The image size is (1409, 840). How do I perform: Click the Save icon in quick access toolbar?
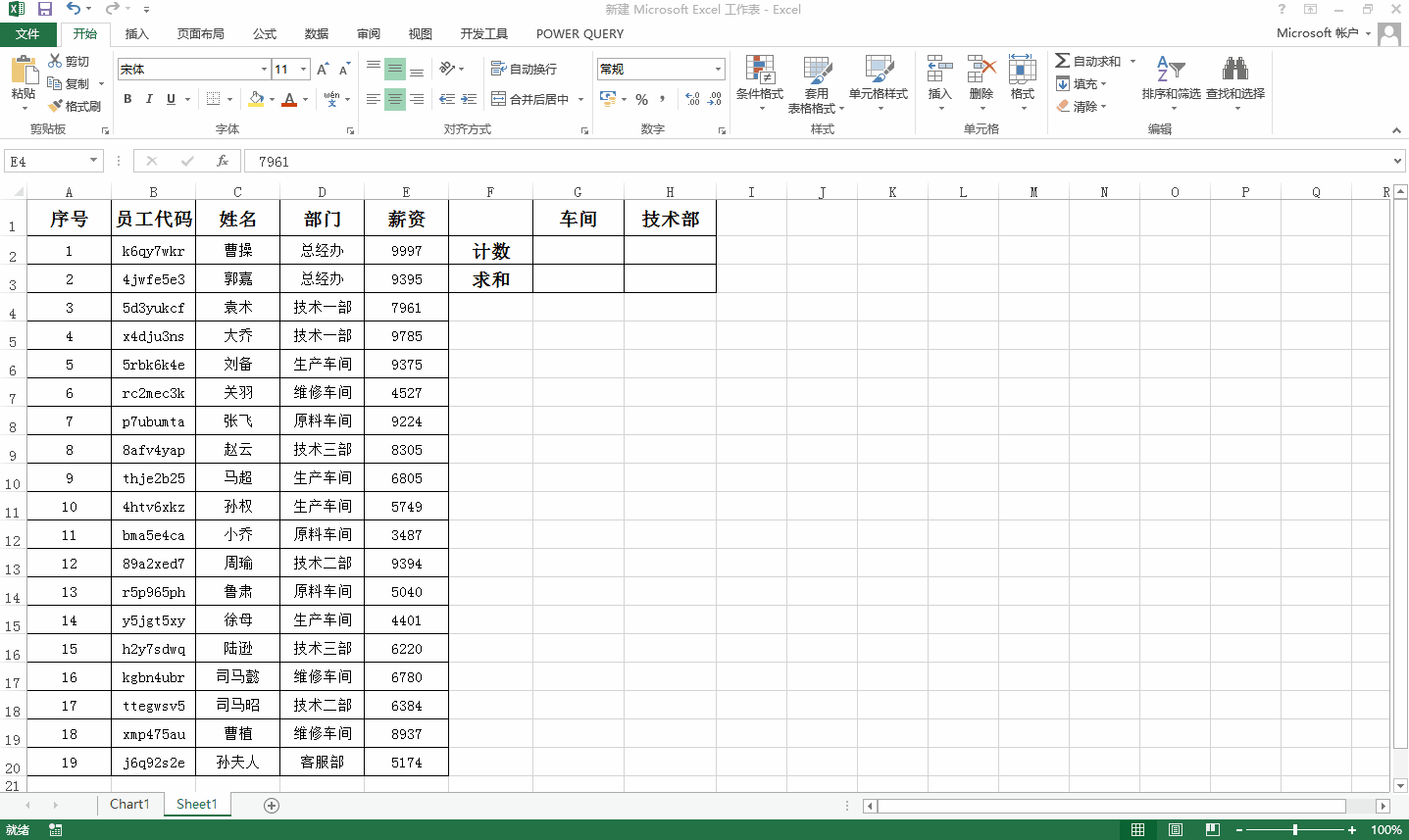44,9
